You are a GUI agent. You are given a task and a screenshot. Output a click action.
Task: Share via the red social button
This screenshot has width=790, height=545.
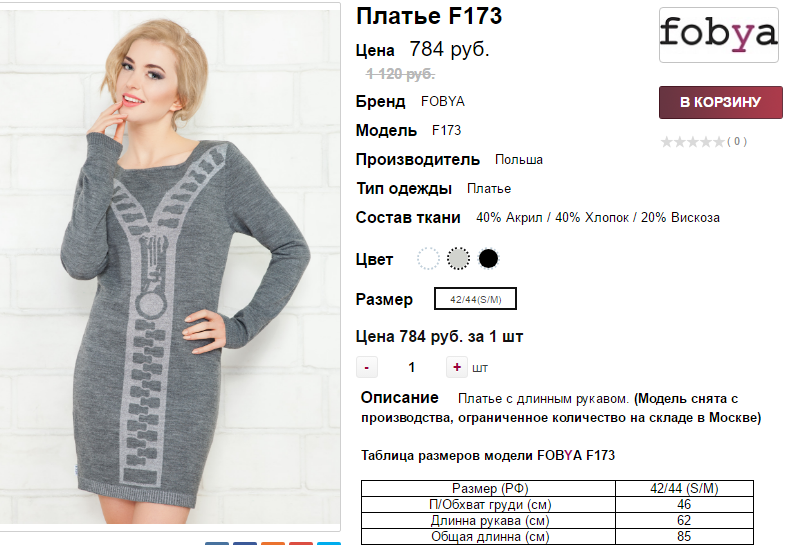tap(301, 543)
